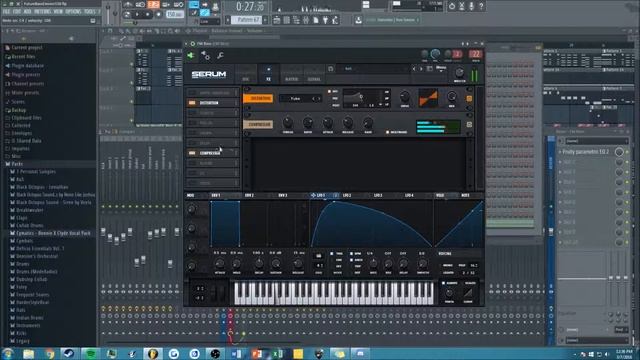Open Spotify from the taskbar
The height and width of the screenshot is (360, 640).
[x=90, y=353]
